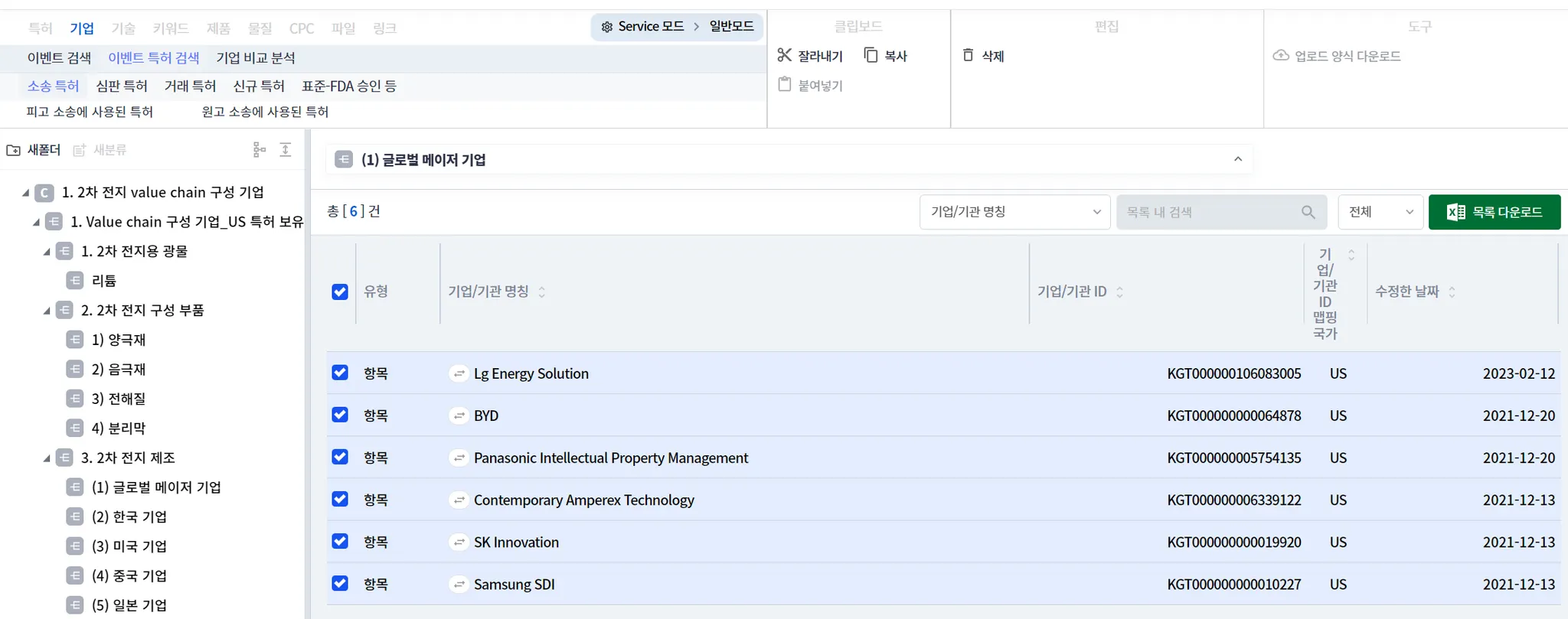The image size is (1568, 619).
Task: Toggle the select-all header checkbox
Action: point(340,292)
